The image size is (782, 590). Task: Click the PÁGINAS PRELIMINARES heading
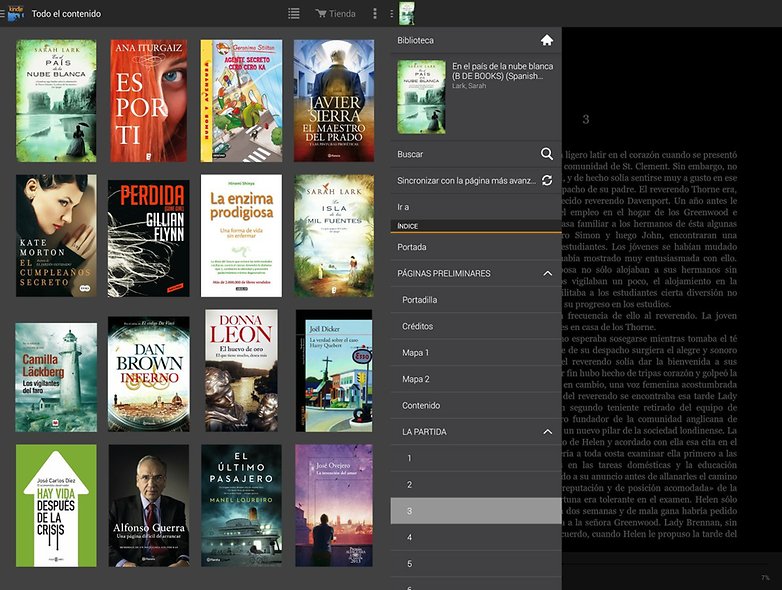point(443,273)
